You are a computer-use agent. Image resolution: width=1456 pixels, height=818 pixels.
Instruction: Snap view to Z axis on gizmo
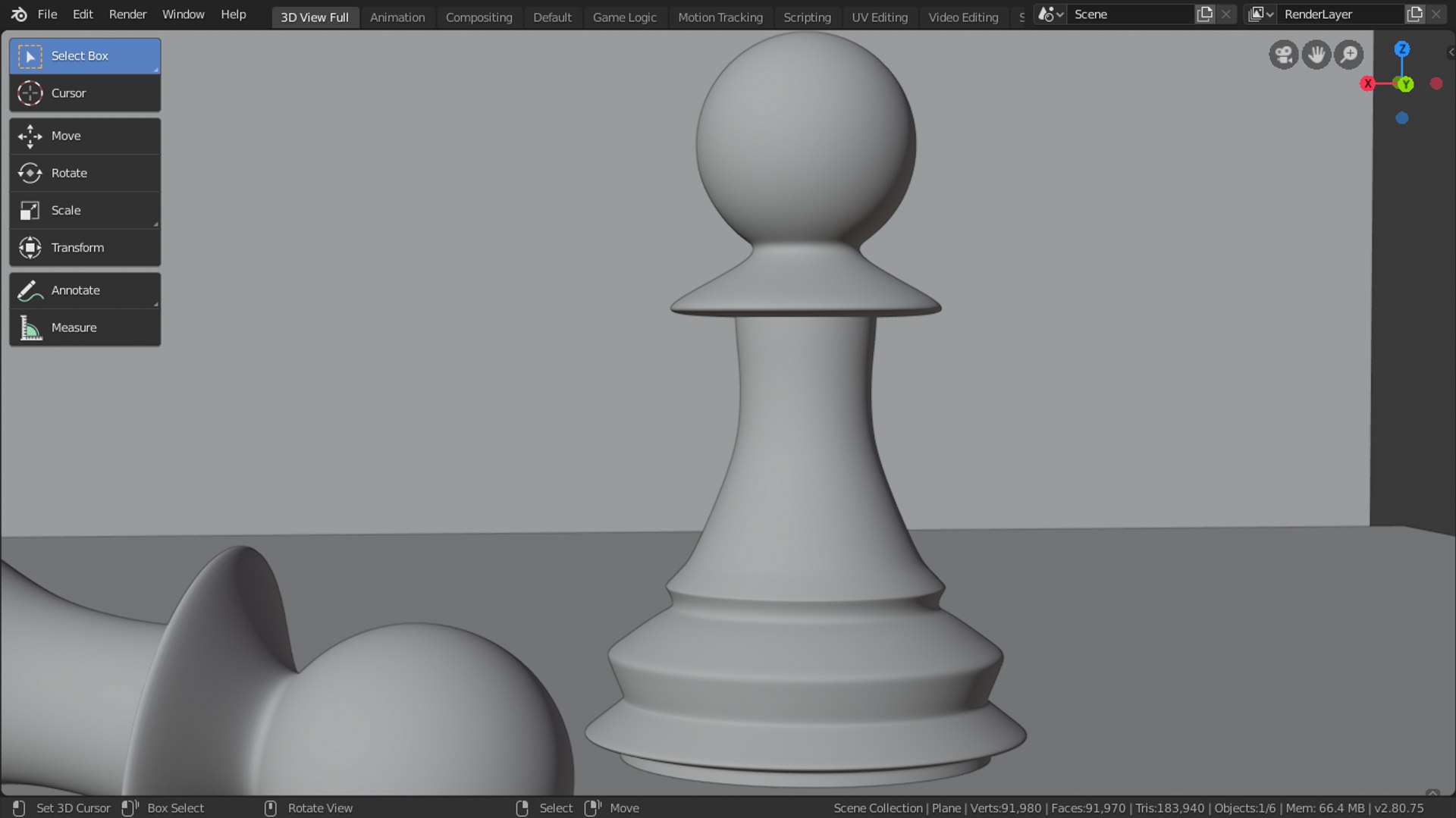(x=1401, y=49)
